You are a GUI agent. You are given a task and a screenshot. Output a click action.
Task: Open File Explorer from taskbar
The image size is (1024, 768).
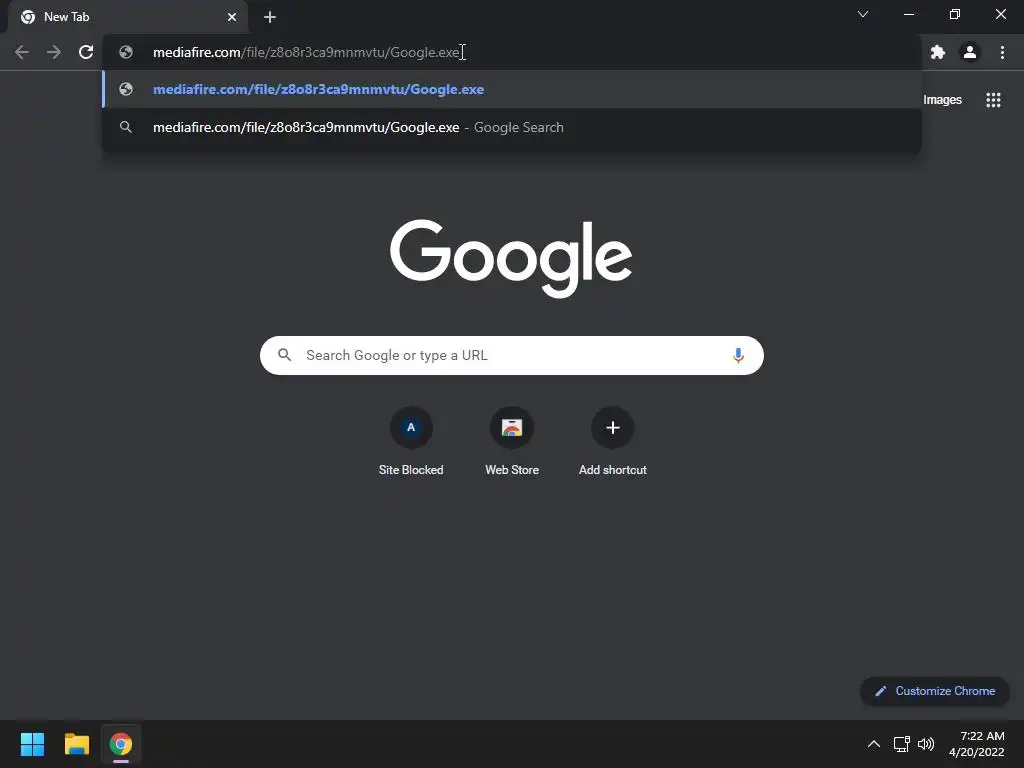click(x=76, y=744)
